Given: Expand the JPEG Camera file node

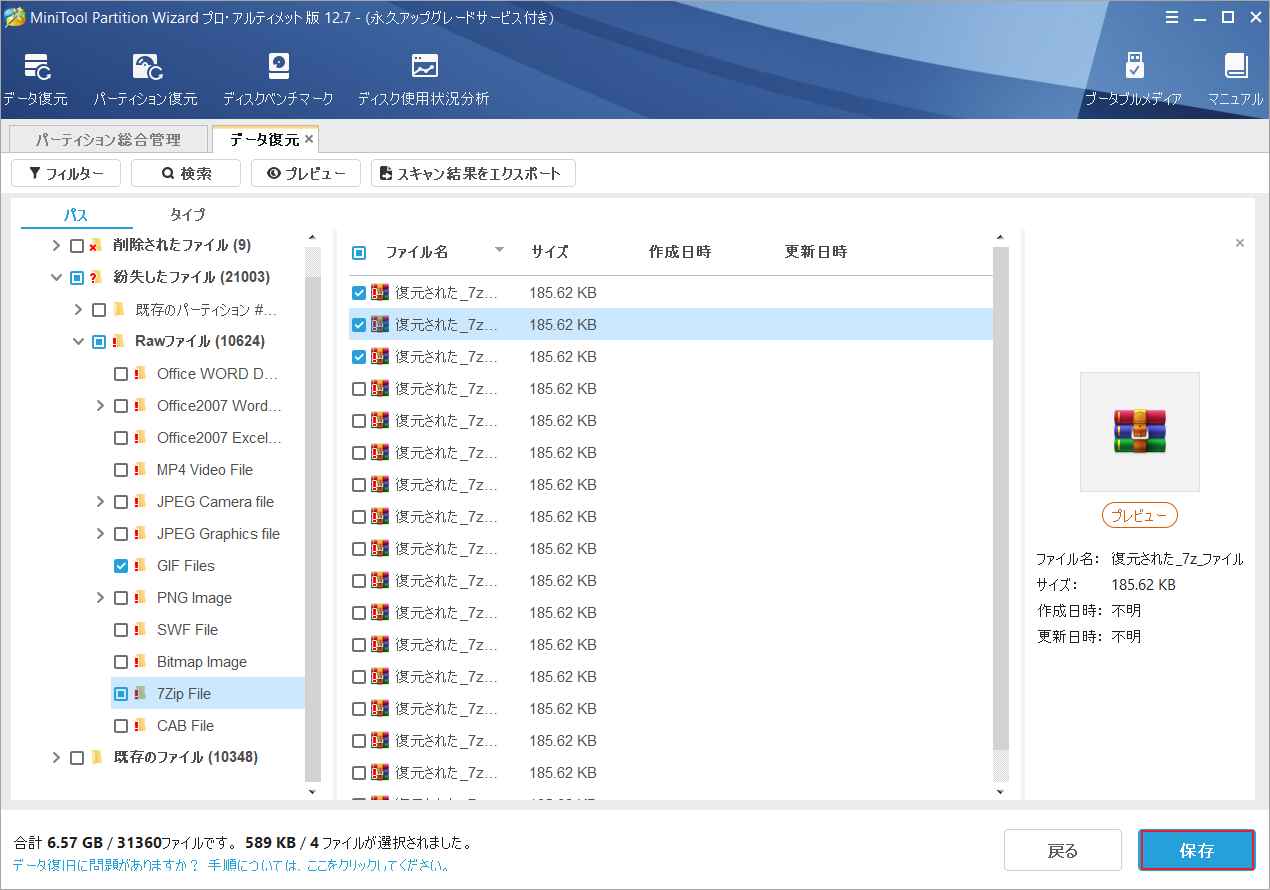Looking at the screenshot, I should tap(99, 501).
